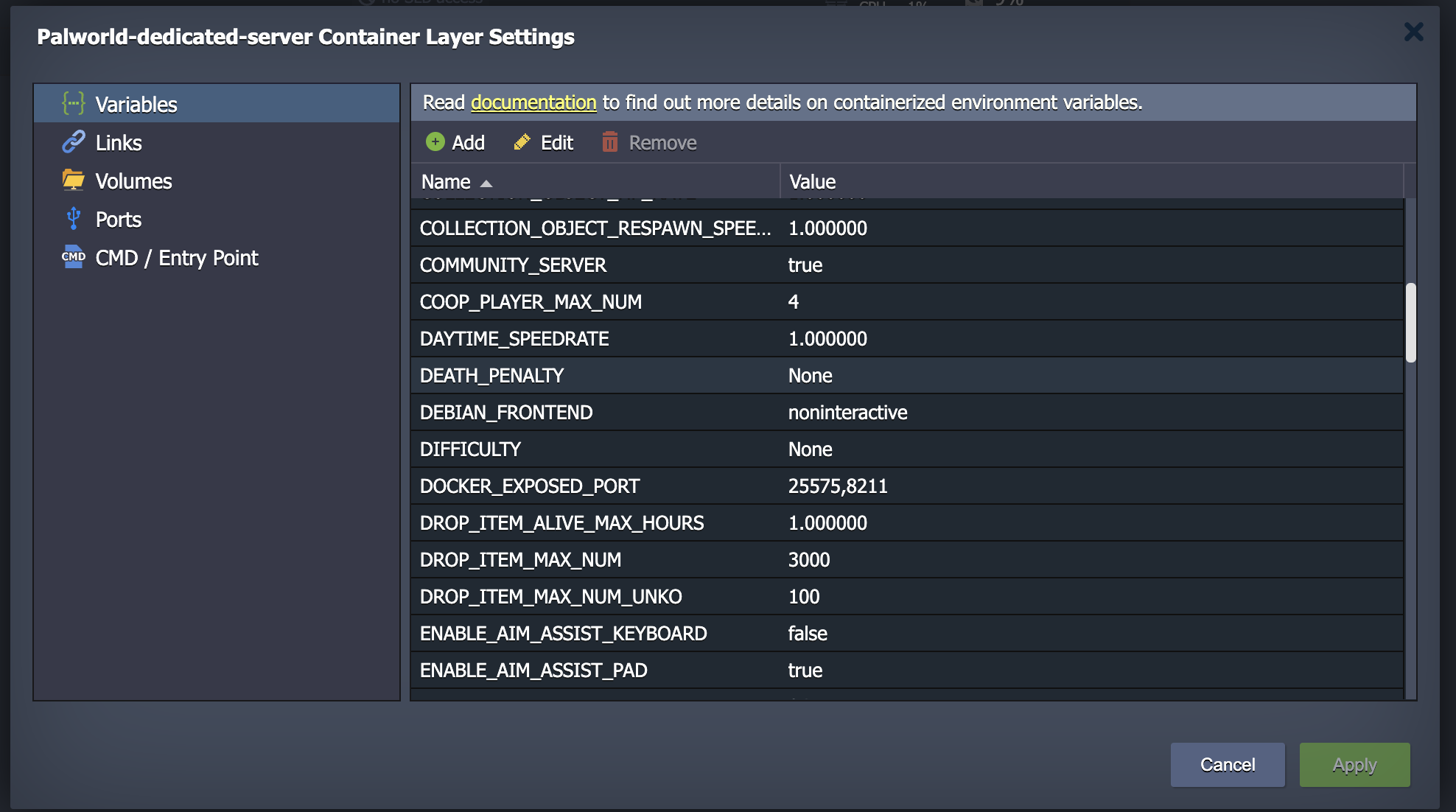Close the Container Layer Settings dialog

(x=1413, y=32)
